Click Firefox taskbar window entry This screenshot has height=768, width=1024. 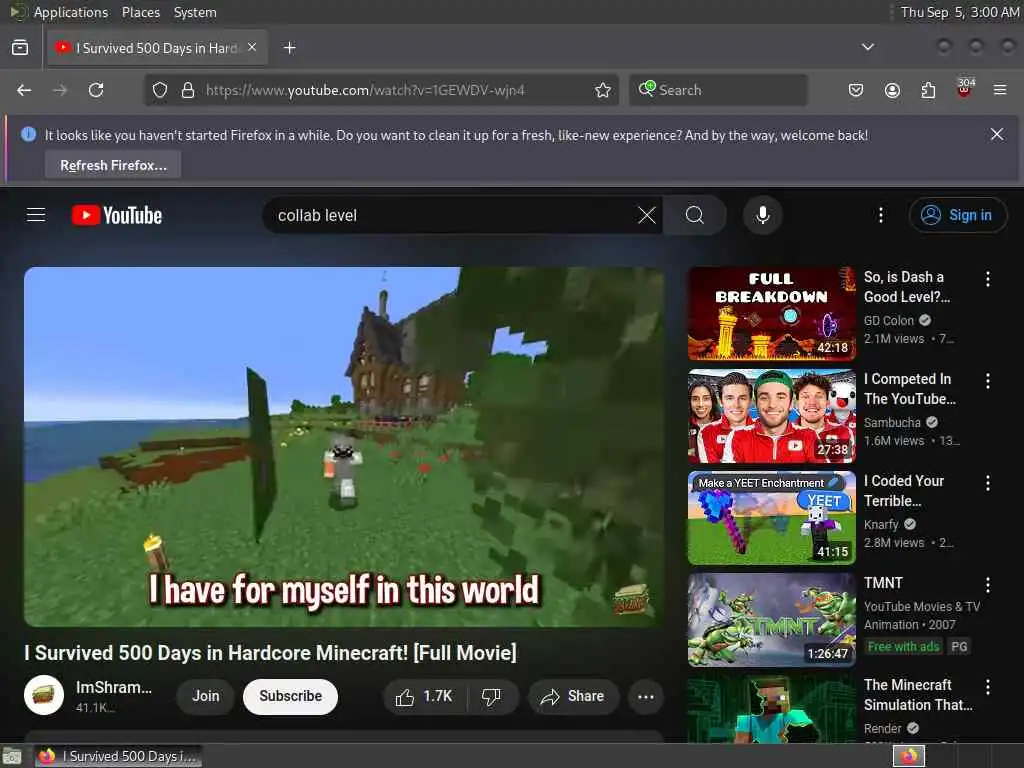118,756
